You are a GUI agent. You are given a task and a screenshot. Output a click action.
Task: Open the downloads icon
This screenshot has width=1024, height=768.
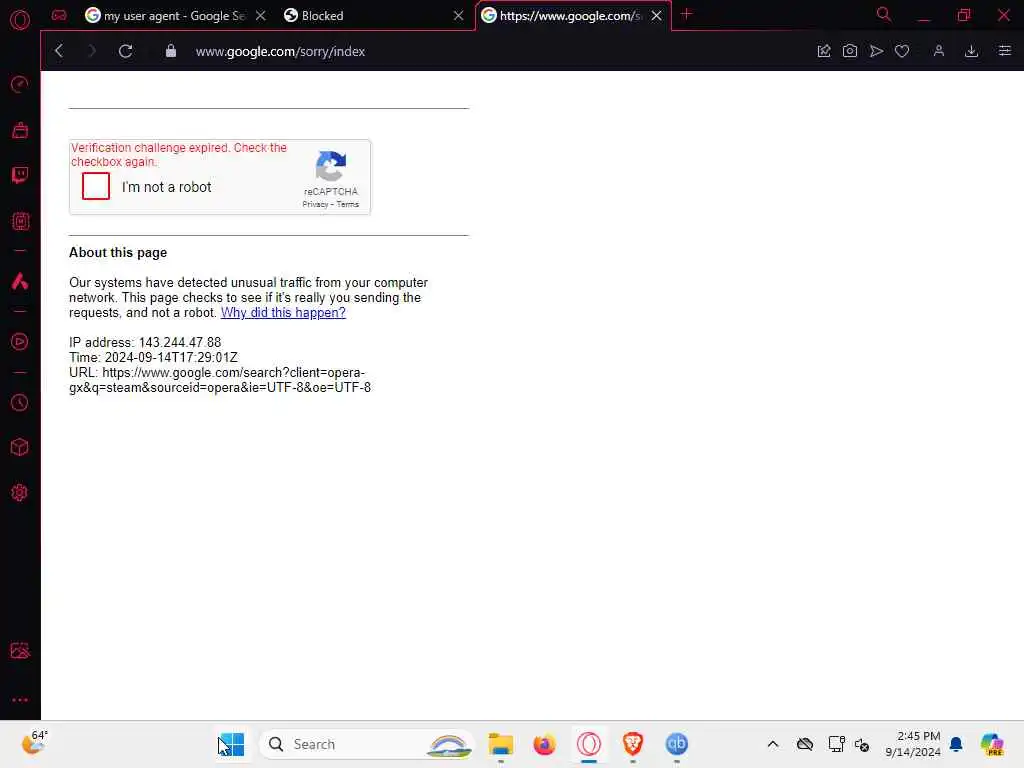[x=971, y=51]
